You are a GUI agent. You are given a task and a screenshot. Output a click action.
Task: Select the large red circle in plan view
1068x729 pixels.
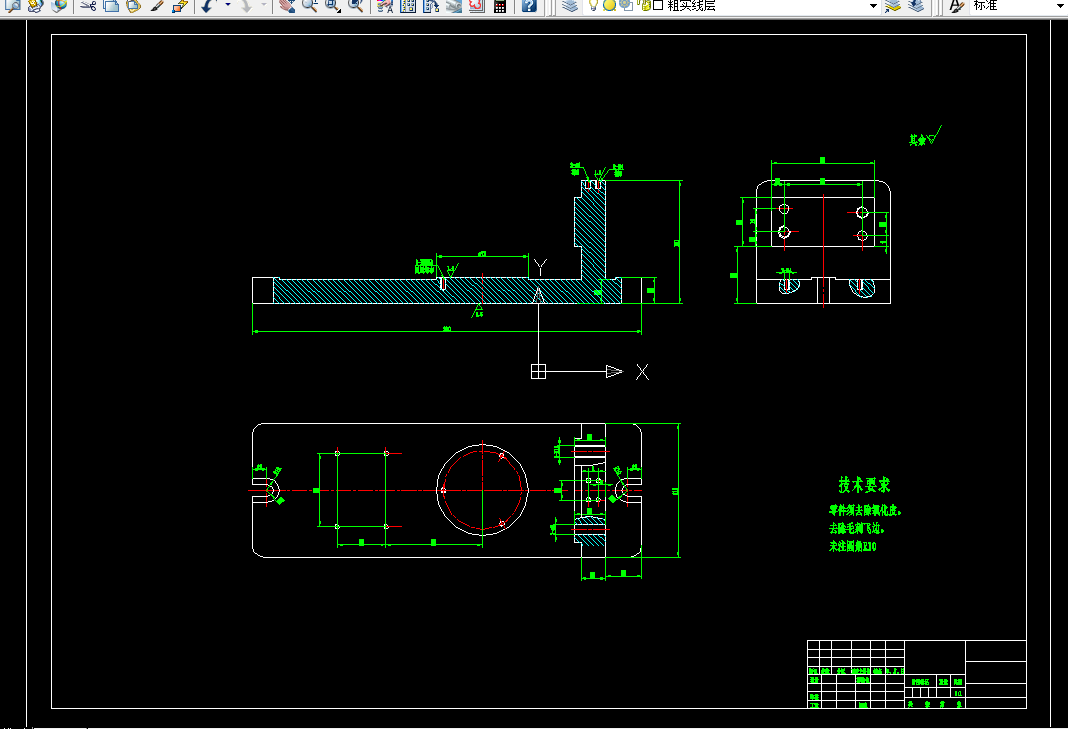[x=483, y=490]
